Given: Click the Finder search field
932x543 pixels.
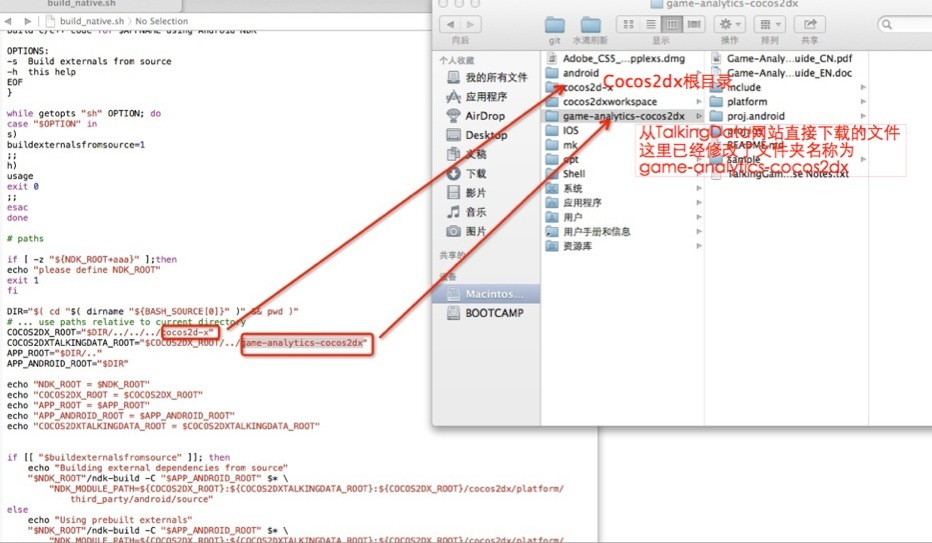Looking at the screenshot, I should point(906,24).
